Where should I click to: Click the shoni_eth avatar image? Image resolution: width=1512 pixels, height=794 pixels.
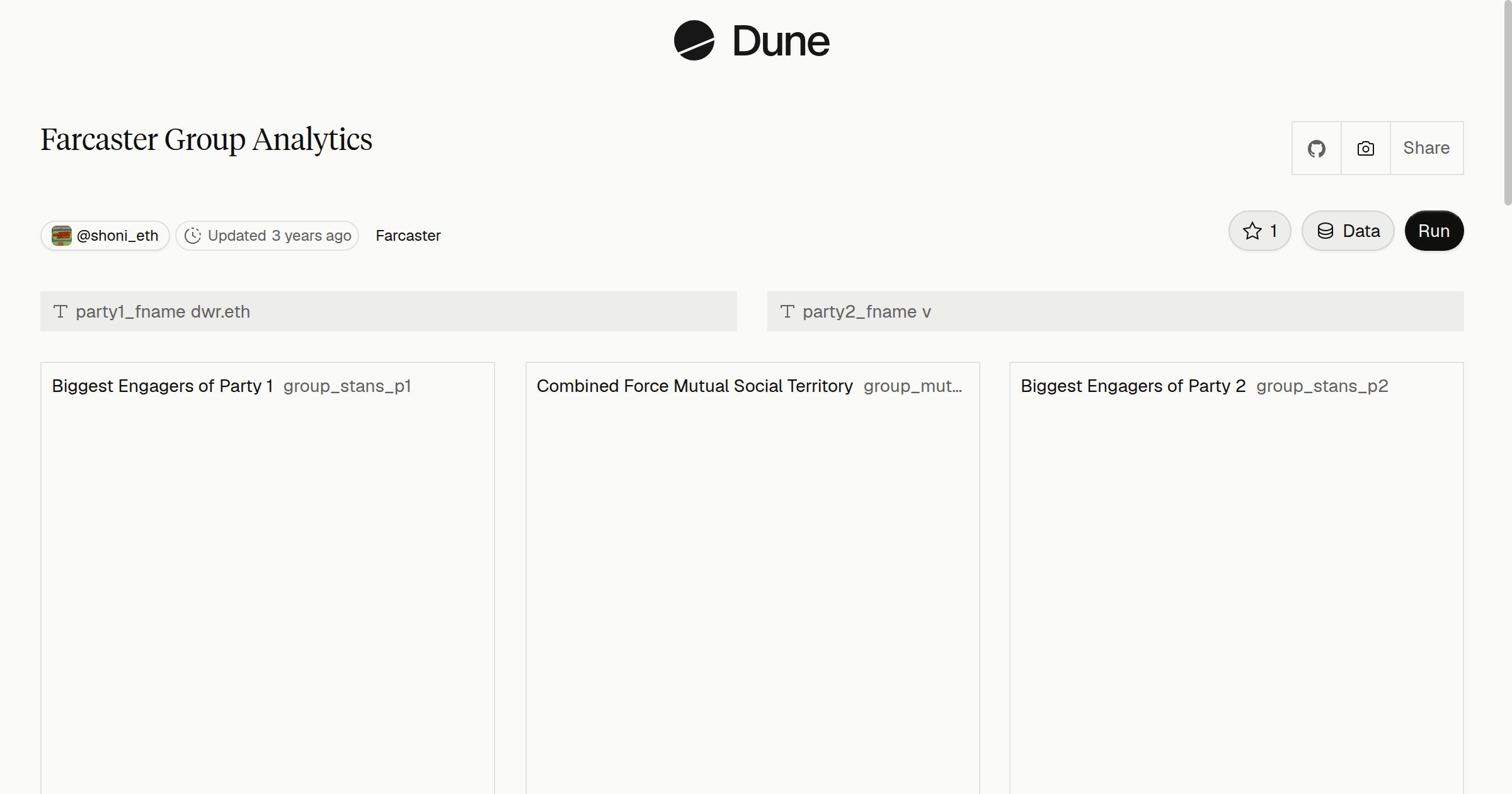click(x=61, y=236)
